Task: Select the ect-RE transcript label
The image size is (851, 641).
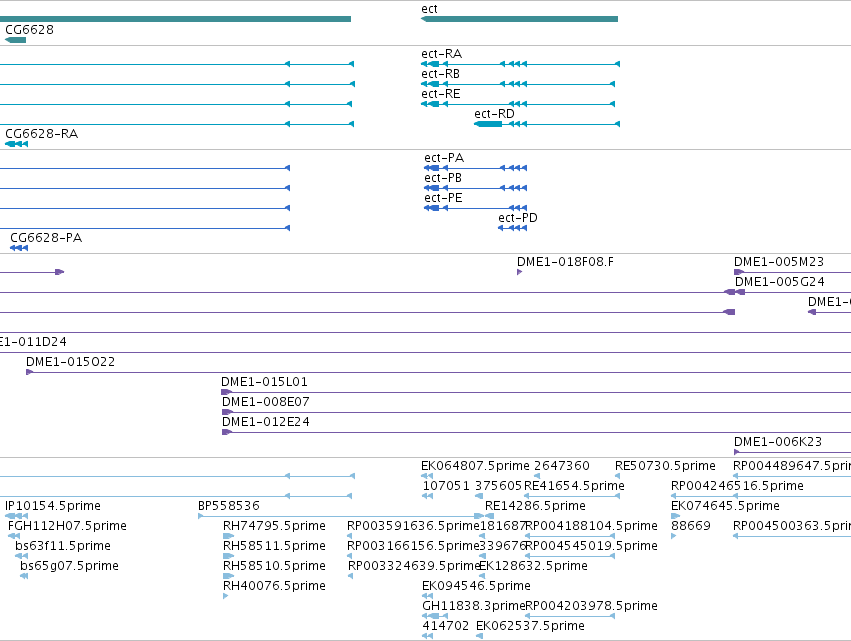Action: coord(441,94)
